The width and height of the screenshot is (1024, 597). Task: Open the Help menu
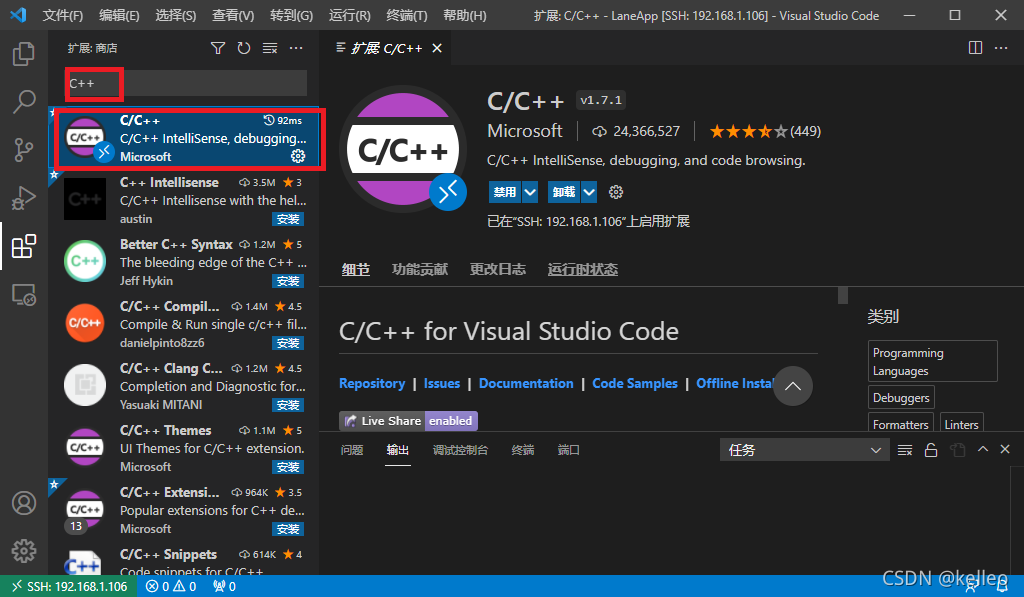pyautogui.click(x=465, y=16)
